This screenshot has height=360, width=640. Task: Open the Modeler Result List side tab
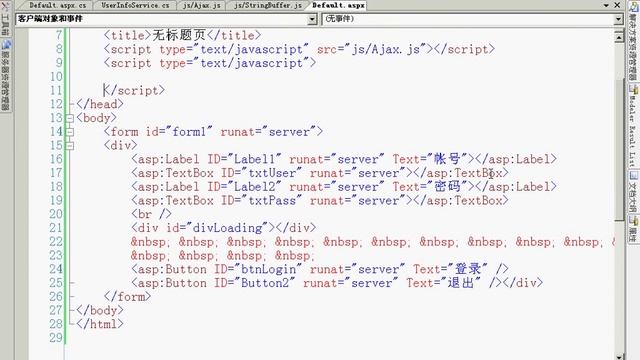(x=633, y=127)
